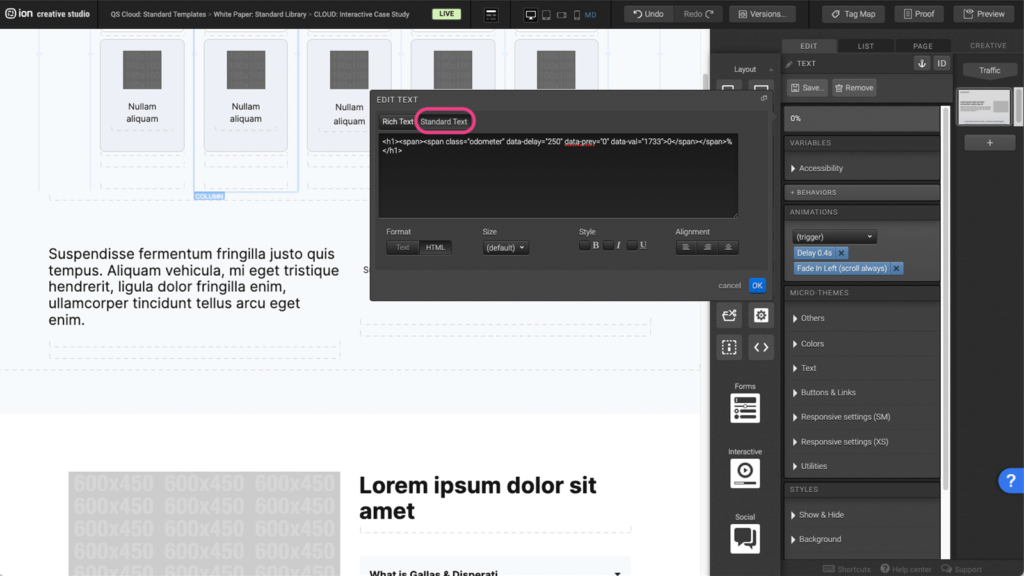Screen dimensions: 1024x576
Task: Open the Interactive widget icon
Action: tap(745, 473)
